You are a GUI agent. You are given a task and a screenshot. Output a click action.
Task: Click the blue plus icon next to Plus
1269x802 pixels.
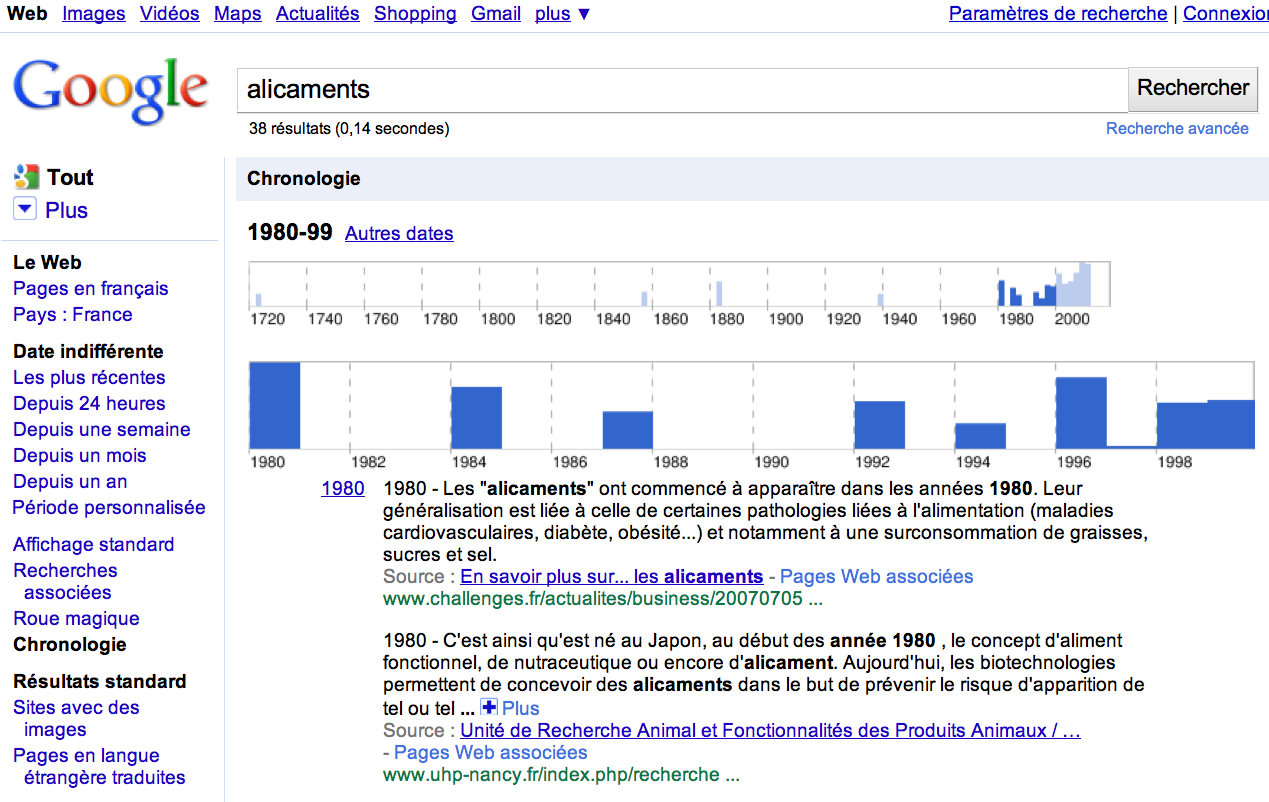pyautogui.click(x=489, y=708)
